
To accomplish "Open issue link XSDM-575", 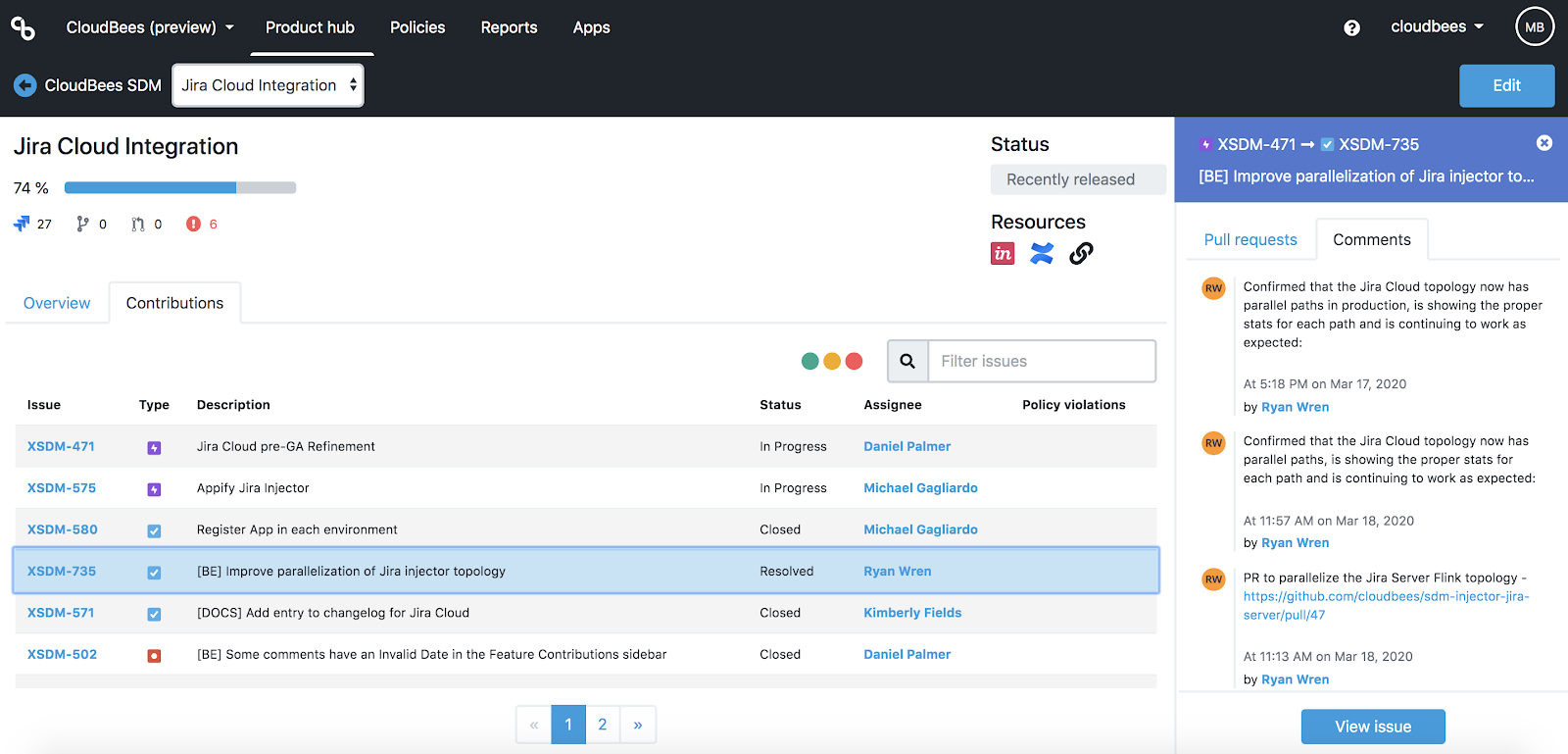I will (62, 487).
